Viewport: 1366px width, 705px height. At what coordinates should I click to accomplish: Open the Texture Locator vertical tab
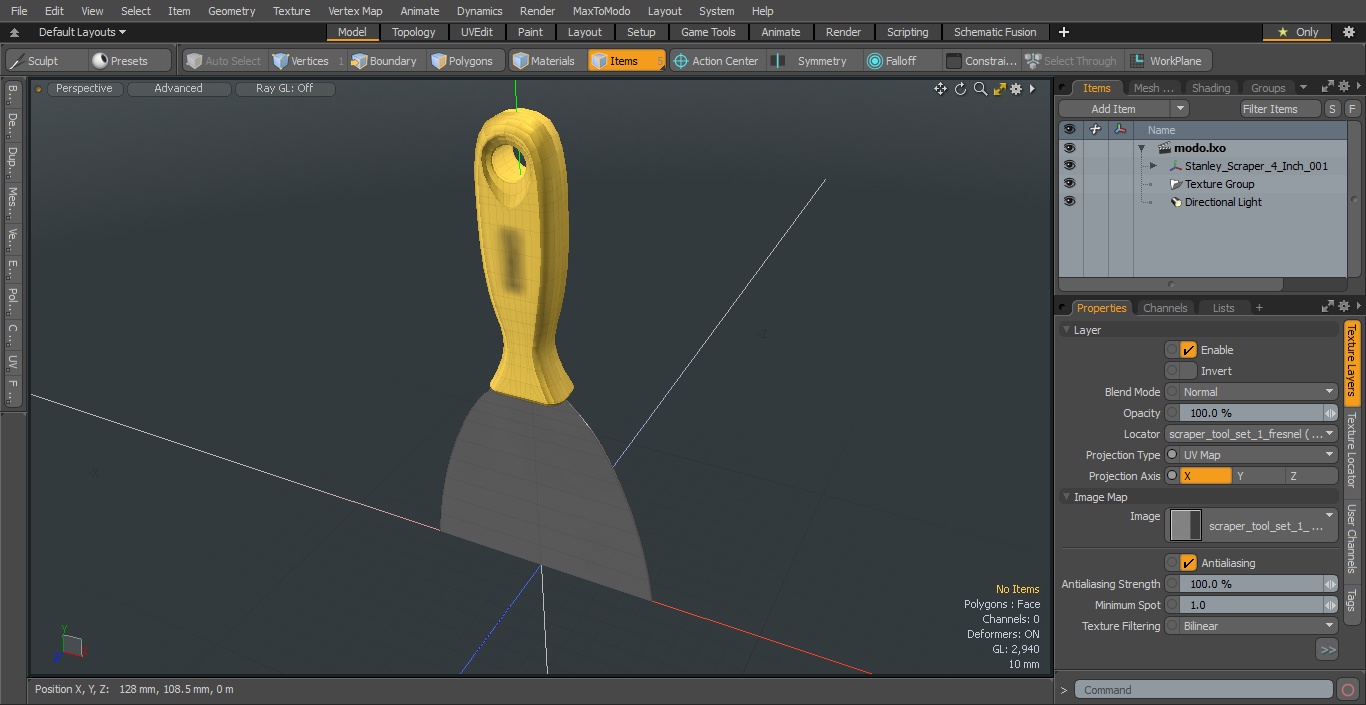point(1351,450)
